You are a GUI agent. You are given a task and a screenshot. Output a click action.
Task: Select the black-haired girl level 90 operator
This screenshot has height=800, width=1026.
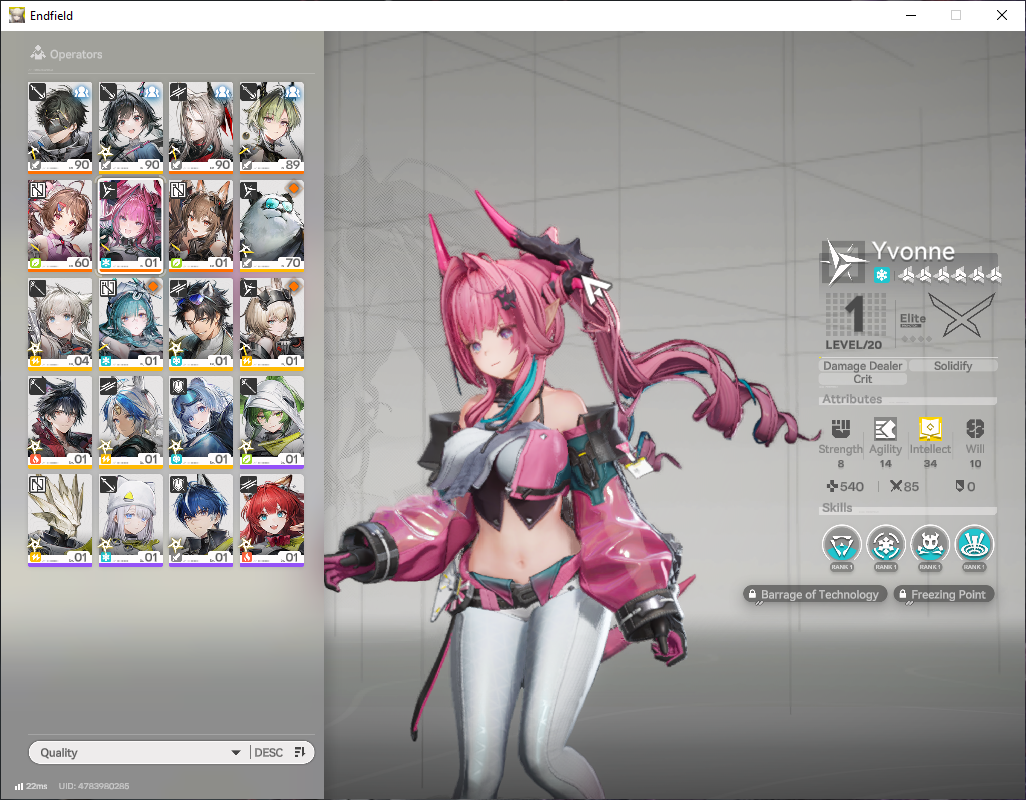pos(131,127)
